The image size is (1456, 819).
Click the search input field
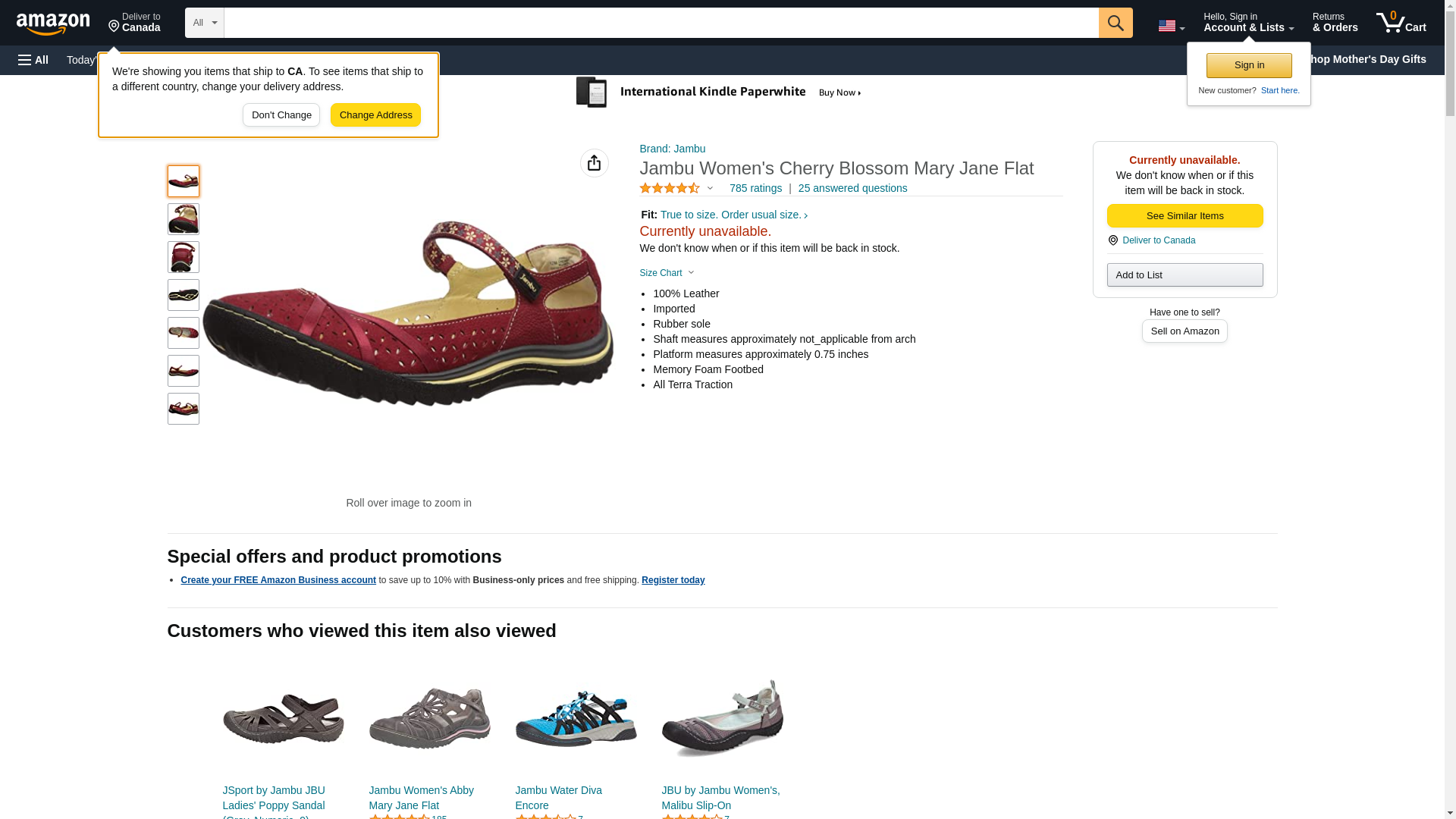[661, 23]
